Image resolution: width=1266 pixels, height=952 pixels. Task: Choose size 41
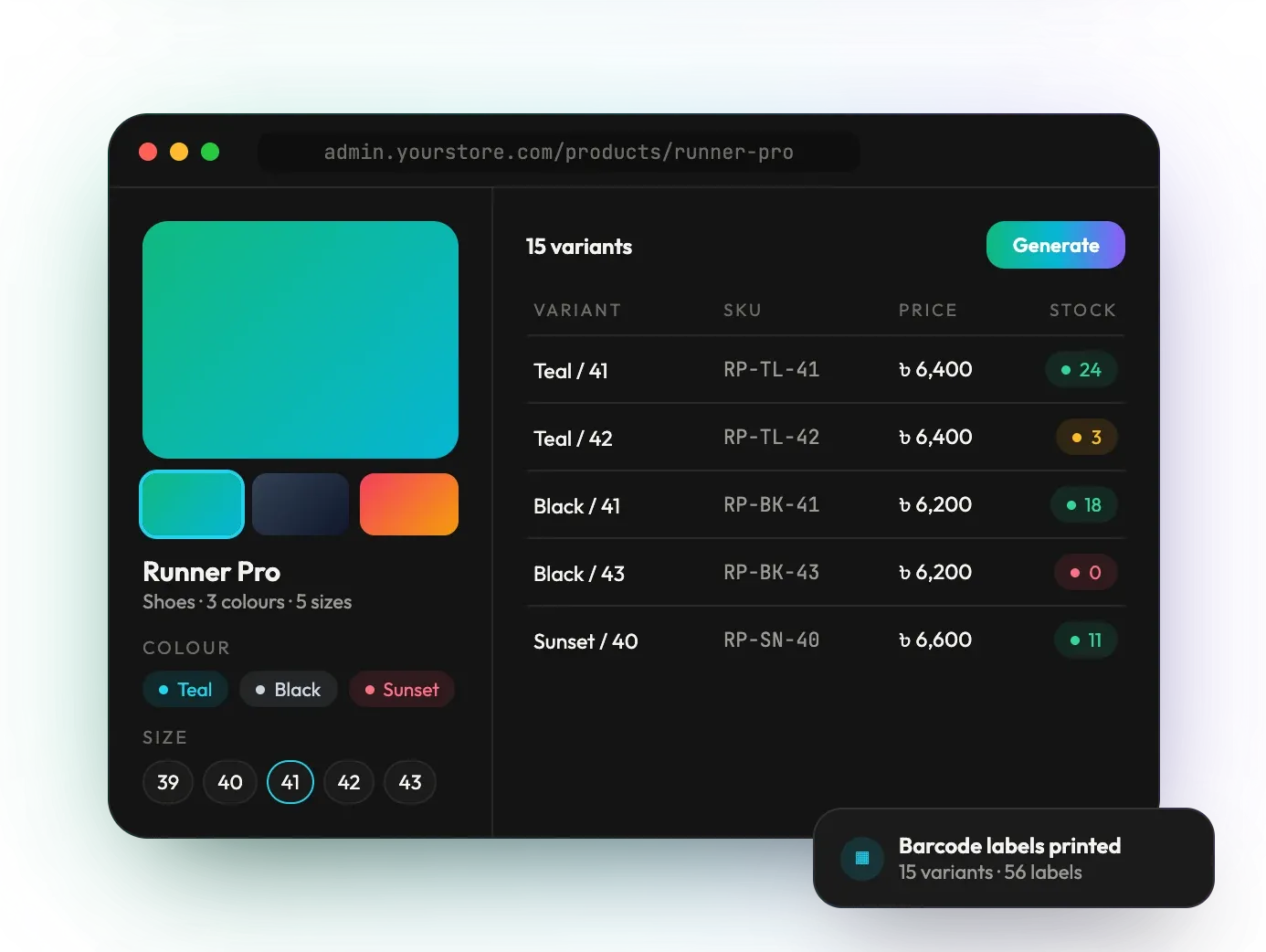tap(290, 782)
